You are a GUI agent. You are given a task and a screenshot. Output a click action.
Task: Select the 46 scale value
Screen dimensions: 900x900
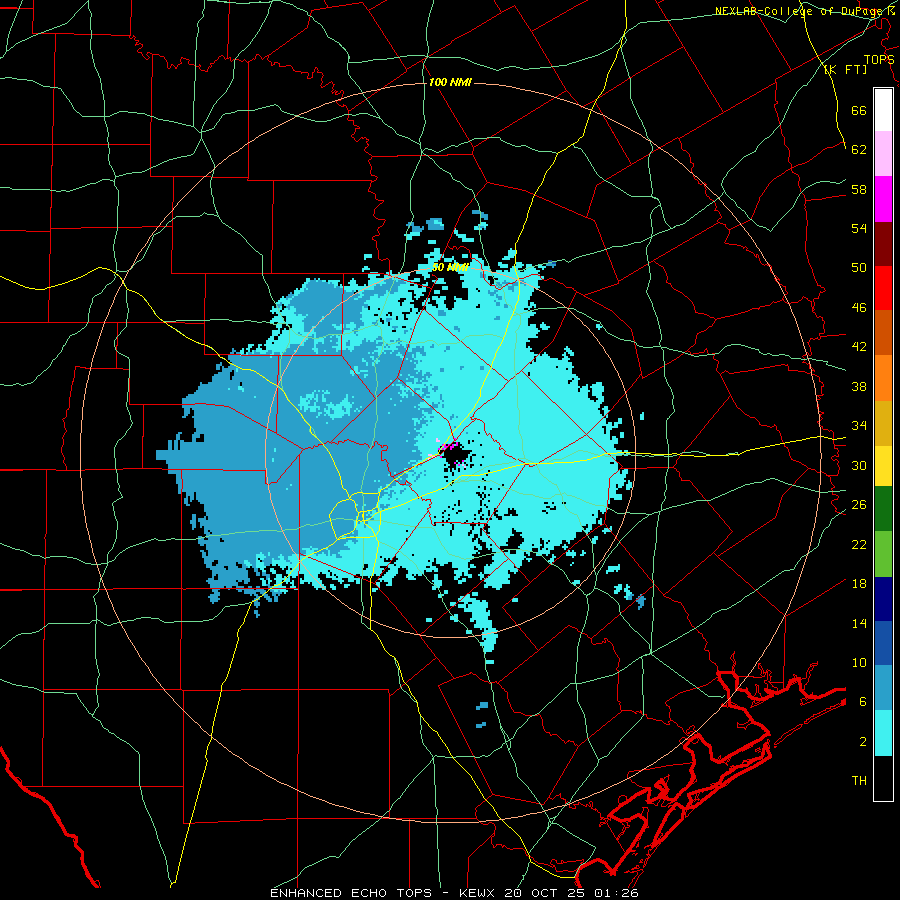click(x=859, y=308)
